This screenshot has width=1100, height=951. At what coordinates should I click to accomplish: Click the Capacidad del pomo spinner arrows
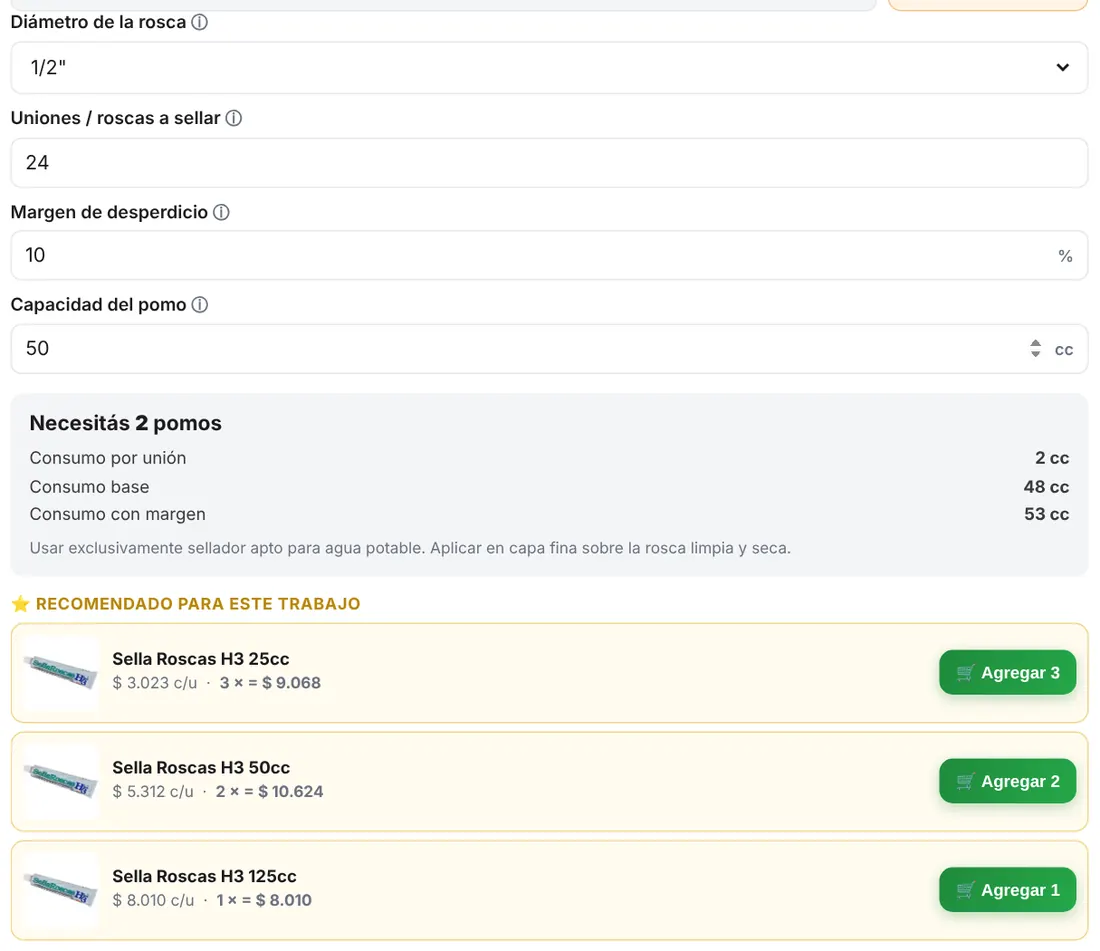1035,349
